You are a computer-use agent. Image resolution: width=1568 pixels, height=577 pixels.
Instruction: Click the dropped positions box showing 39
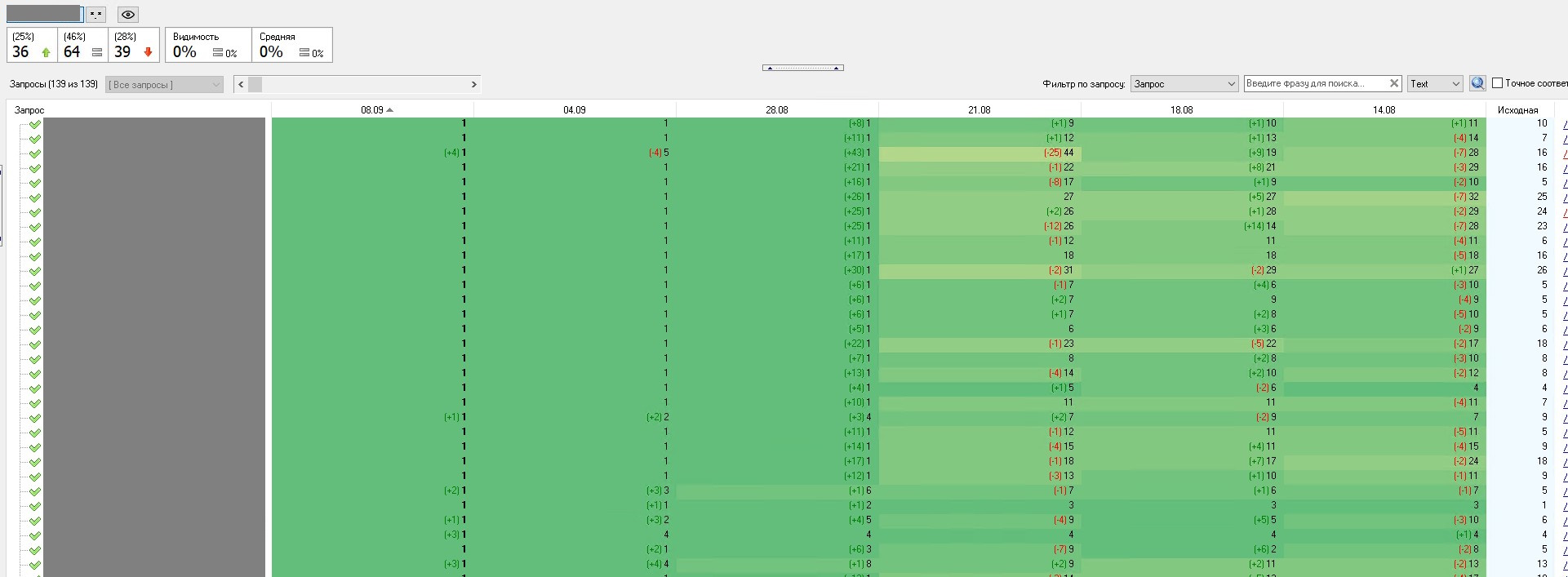click(133, 45)
